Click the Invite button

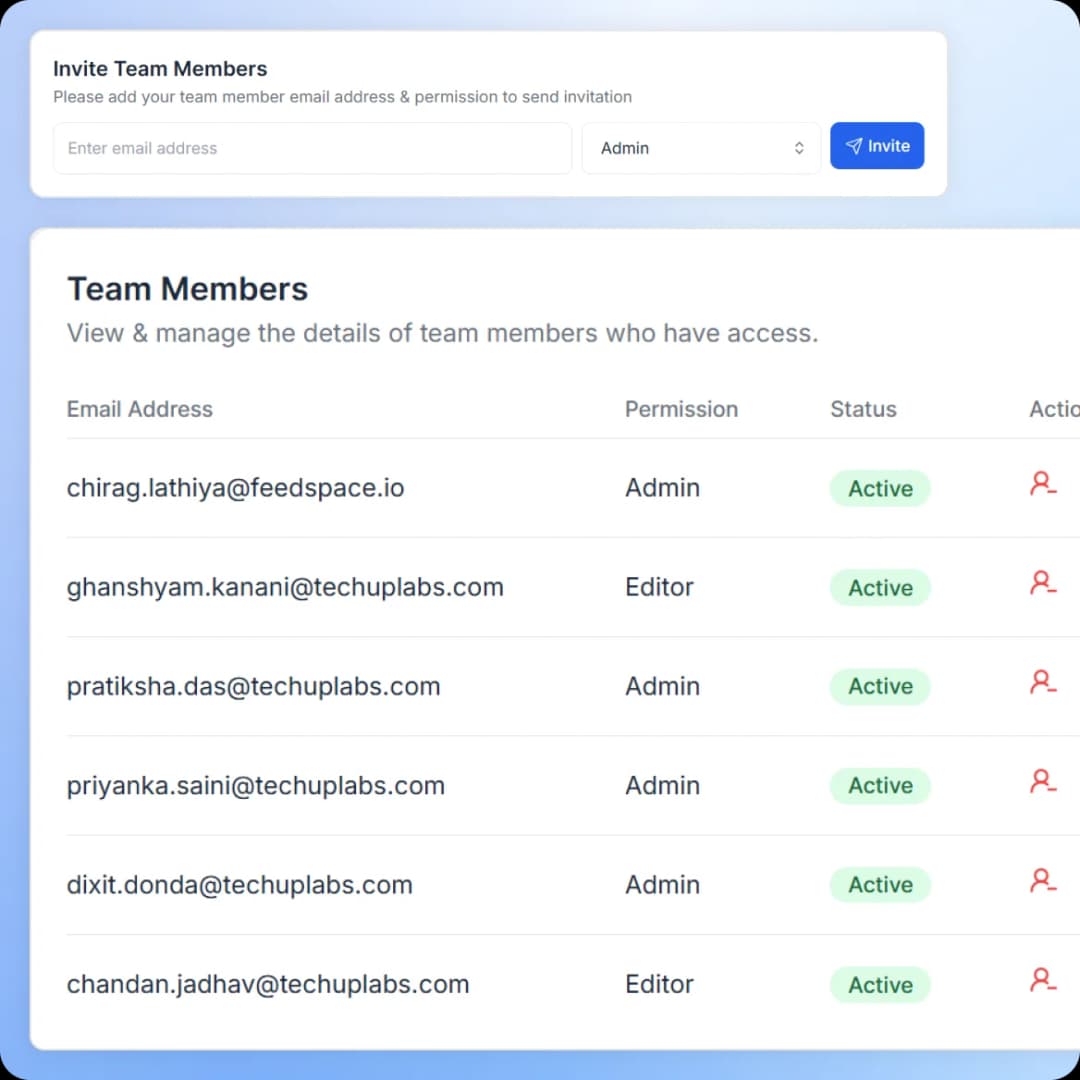877,146
